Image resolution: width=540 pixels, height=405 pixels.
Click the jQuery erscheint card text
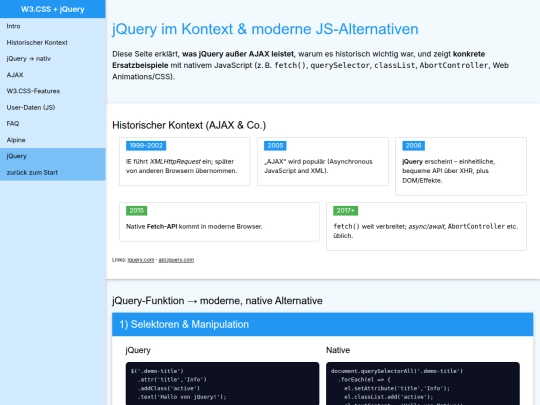click(x=448, y=171)
